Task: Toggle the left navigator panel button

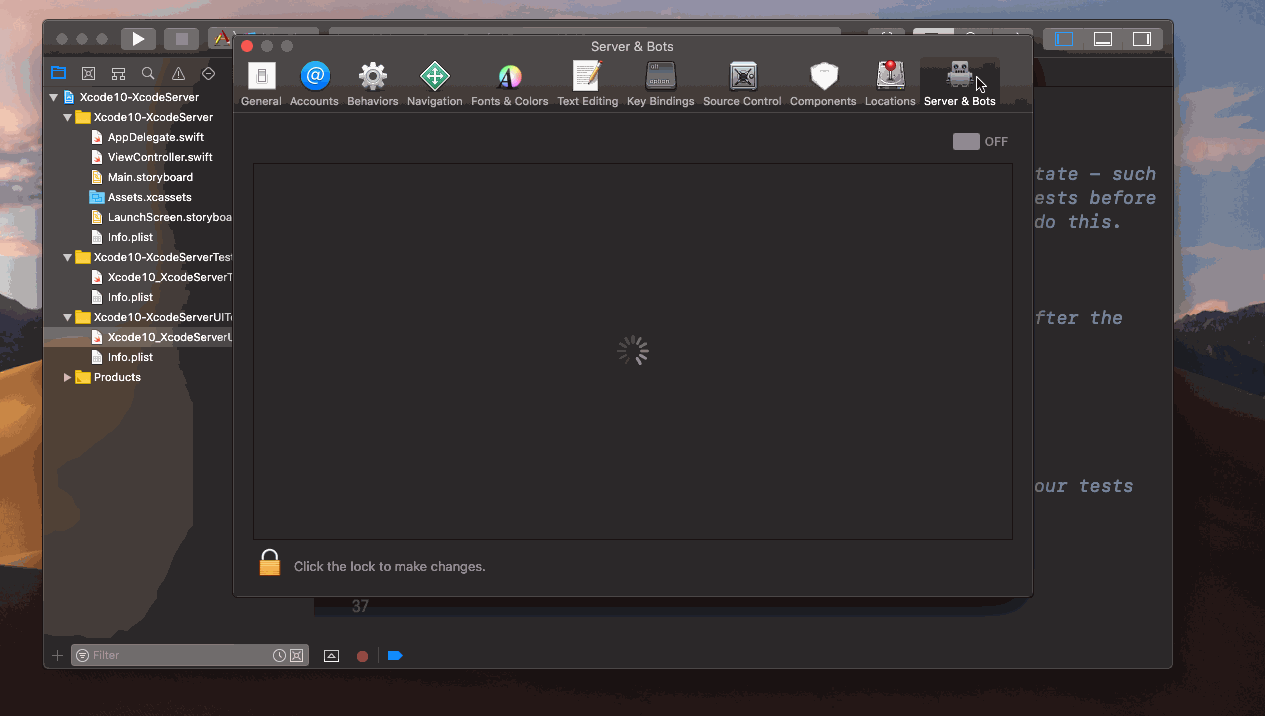Action: pyautogui.click(x=1065, y=39)
